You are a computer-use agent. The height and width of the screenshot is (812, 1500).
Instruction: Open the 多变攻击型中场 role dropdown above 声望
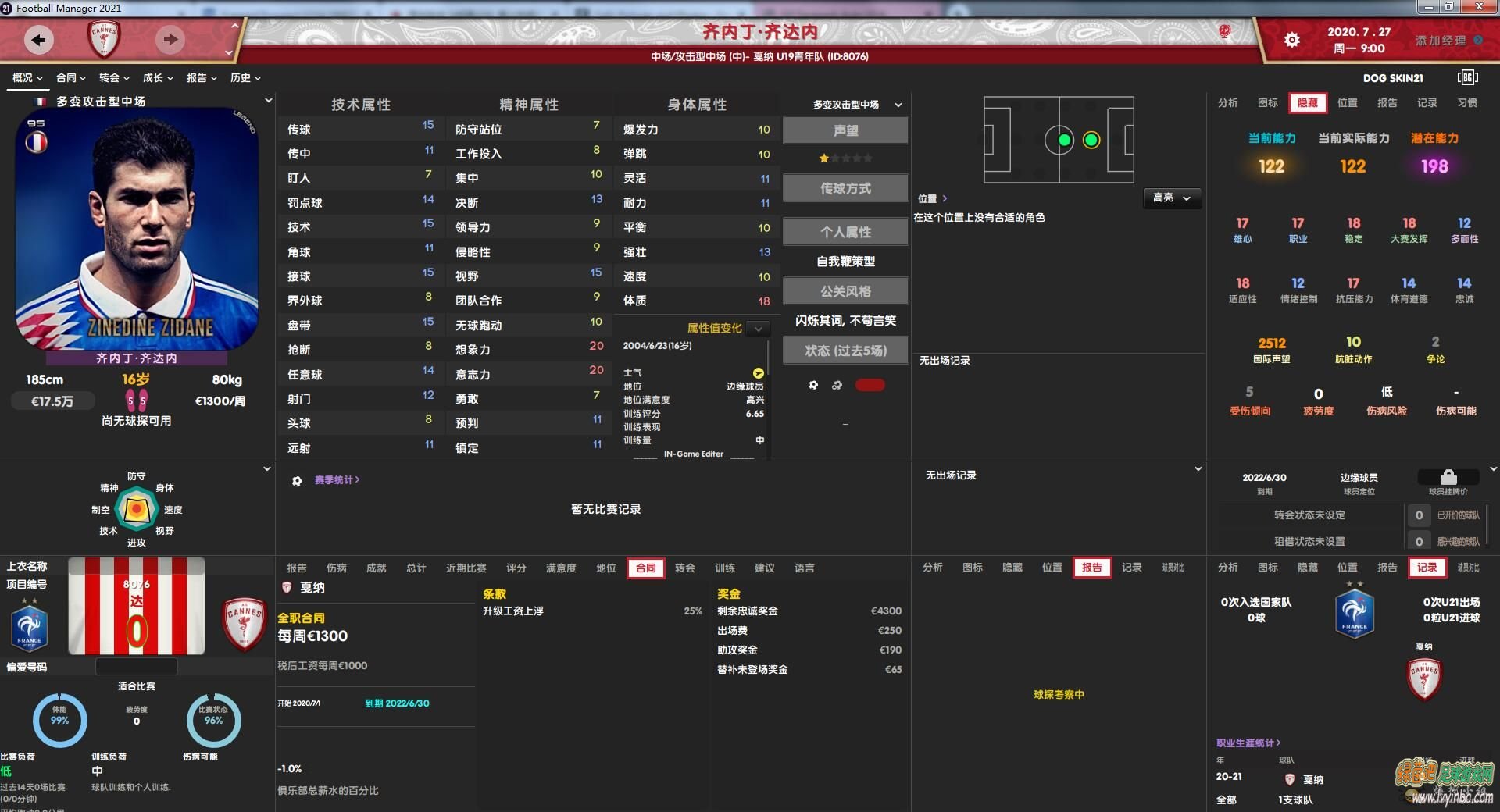(856, 105)
